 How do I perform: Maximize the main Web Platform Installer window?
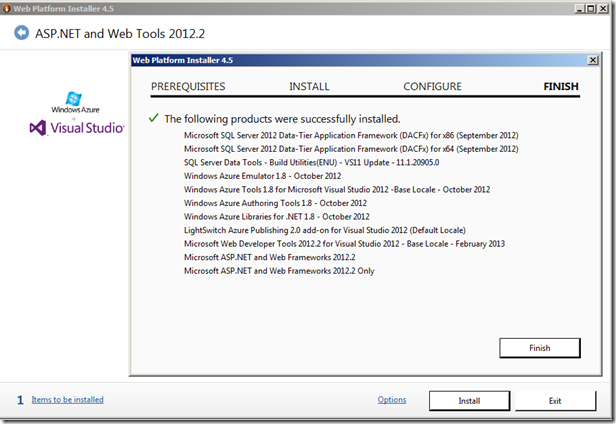(x=591, y=8)
